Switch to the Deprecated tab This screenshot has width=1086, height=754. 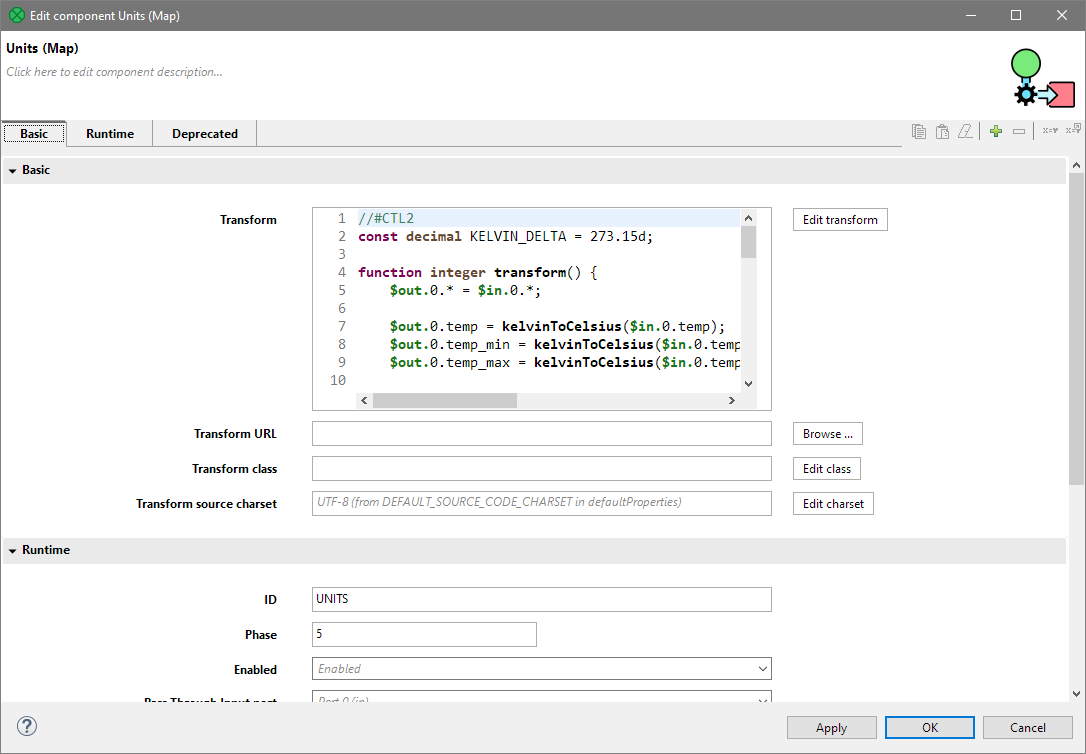point(204,133)
